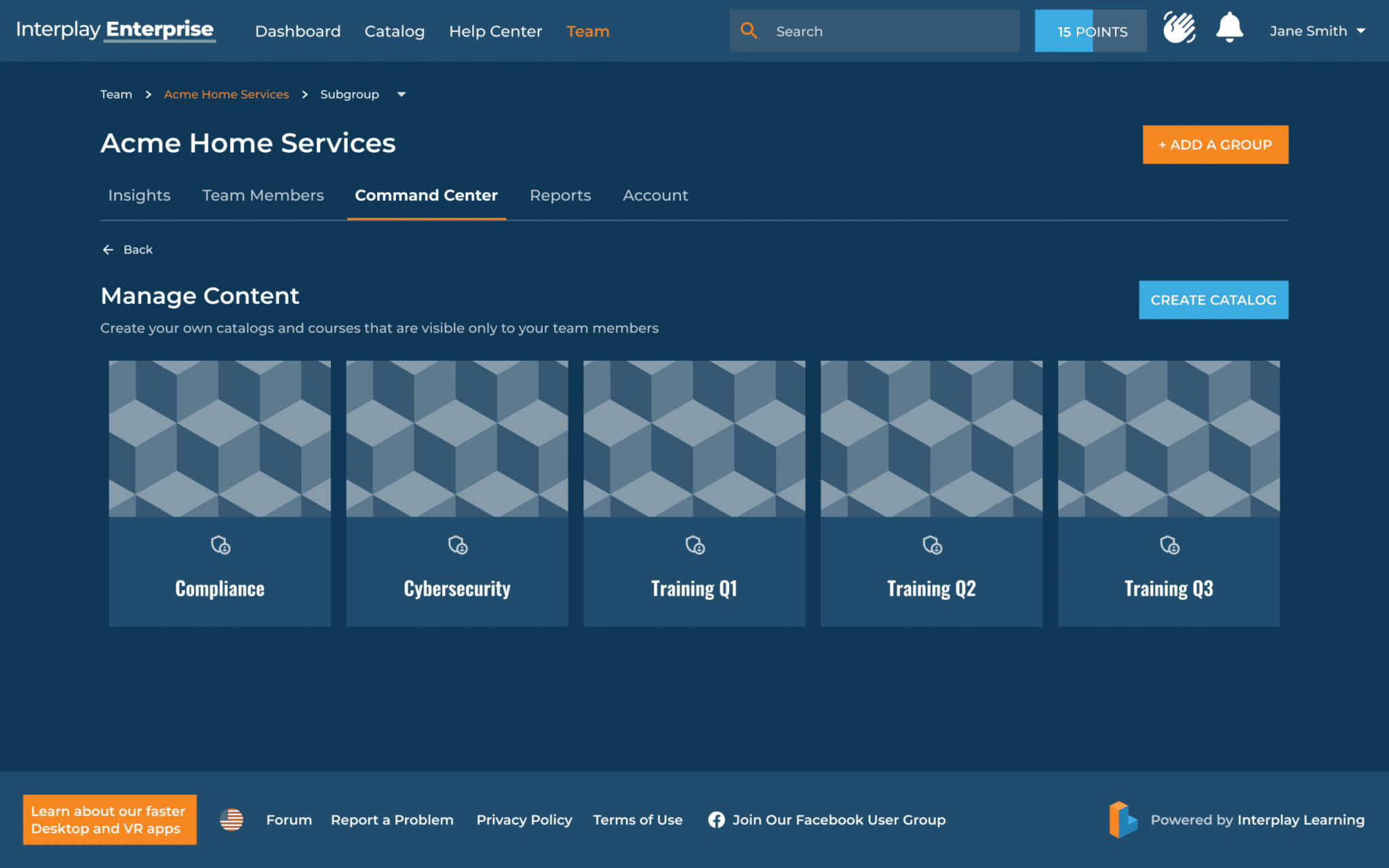Image resolution: width=1389 pixels, height=868 pixels.
Task: Click the search magnifier icon
Action: pyautogui.click(x=749, y=30)
